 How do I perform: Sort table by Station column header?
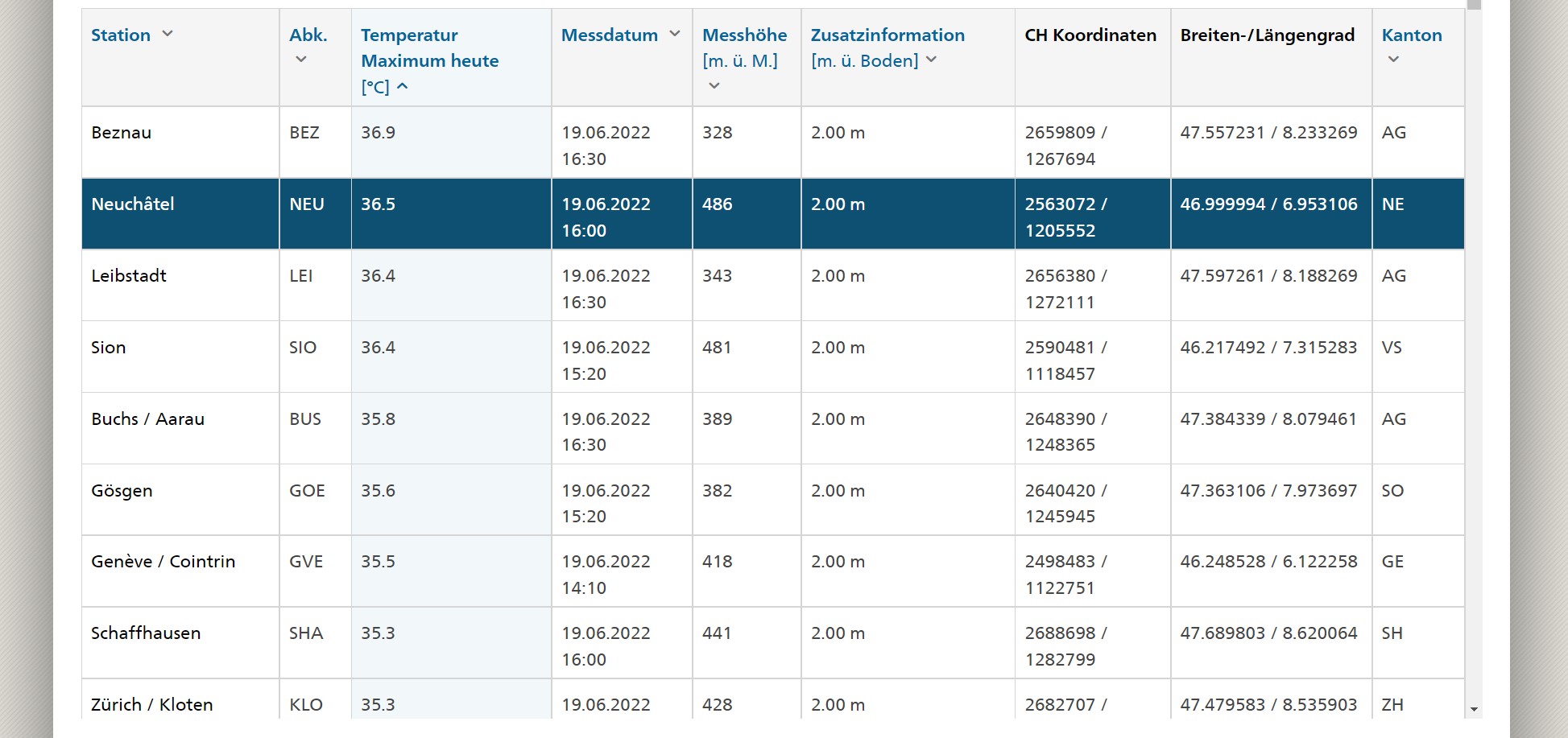coord(121,35)
